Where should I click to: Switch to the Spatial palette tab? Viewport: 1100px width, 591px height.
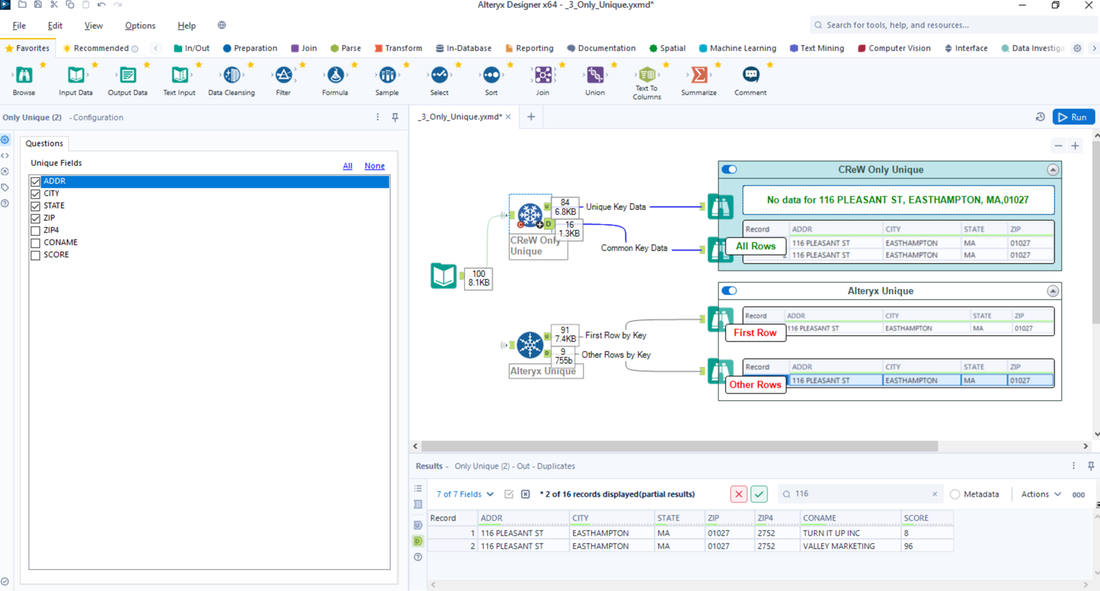click(667, 48)
